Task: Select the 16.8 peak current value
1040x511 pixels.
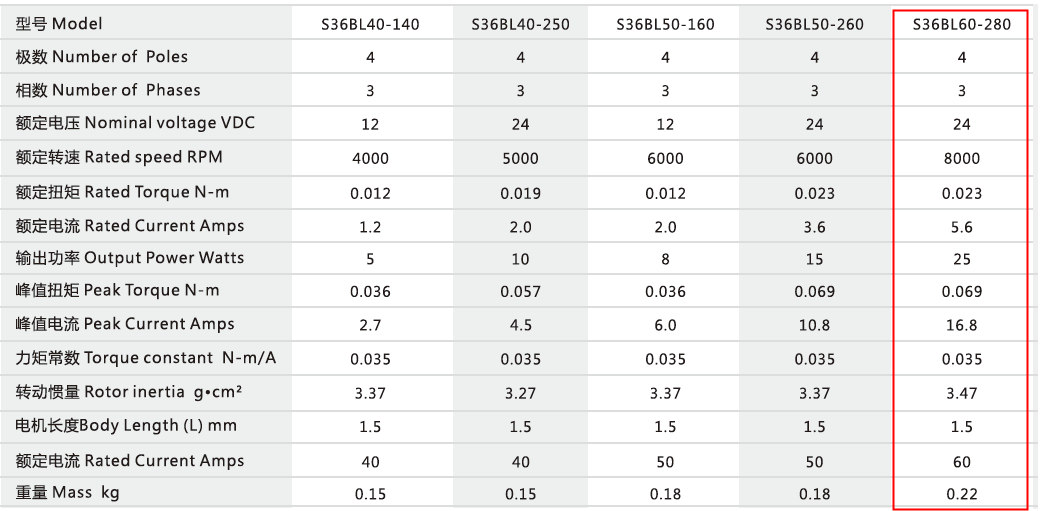Action: click(962, 325)
